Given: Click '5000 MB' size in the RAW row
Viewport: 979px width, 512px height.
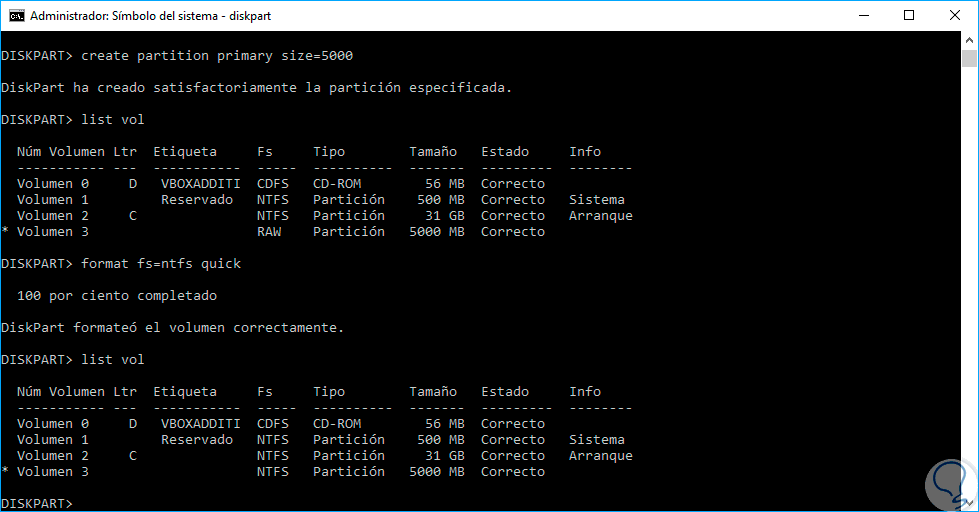Looking at the screenshot, I should [437, 232].
